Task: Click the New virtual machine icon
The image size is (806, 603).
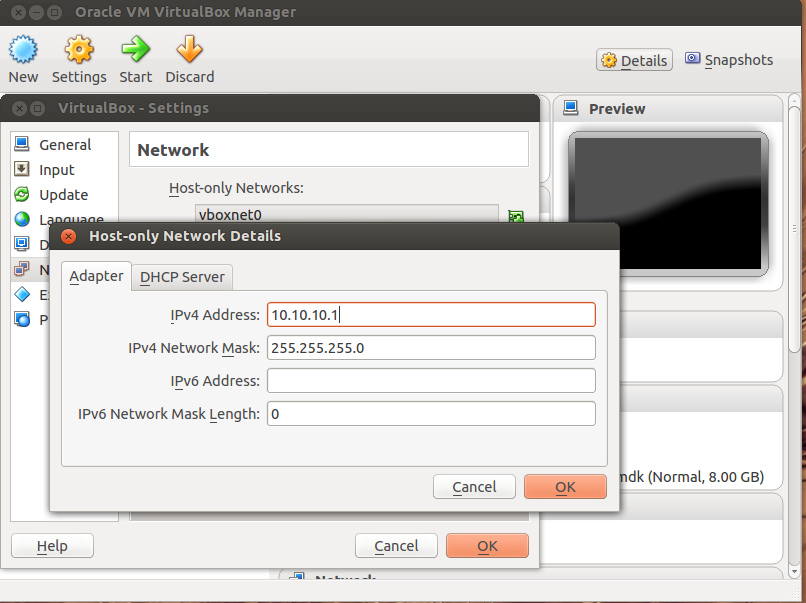Action: coord(23,49)
